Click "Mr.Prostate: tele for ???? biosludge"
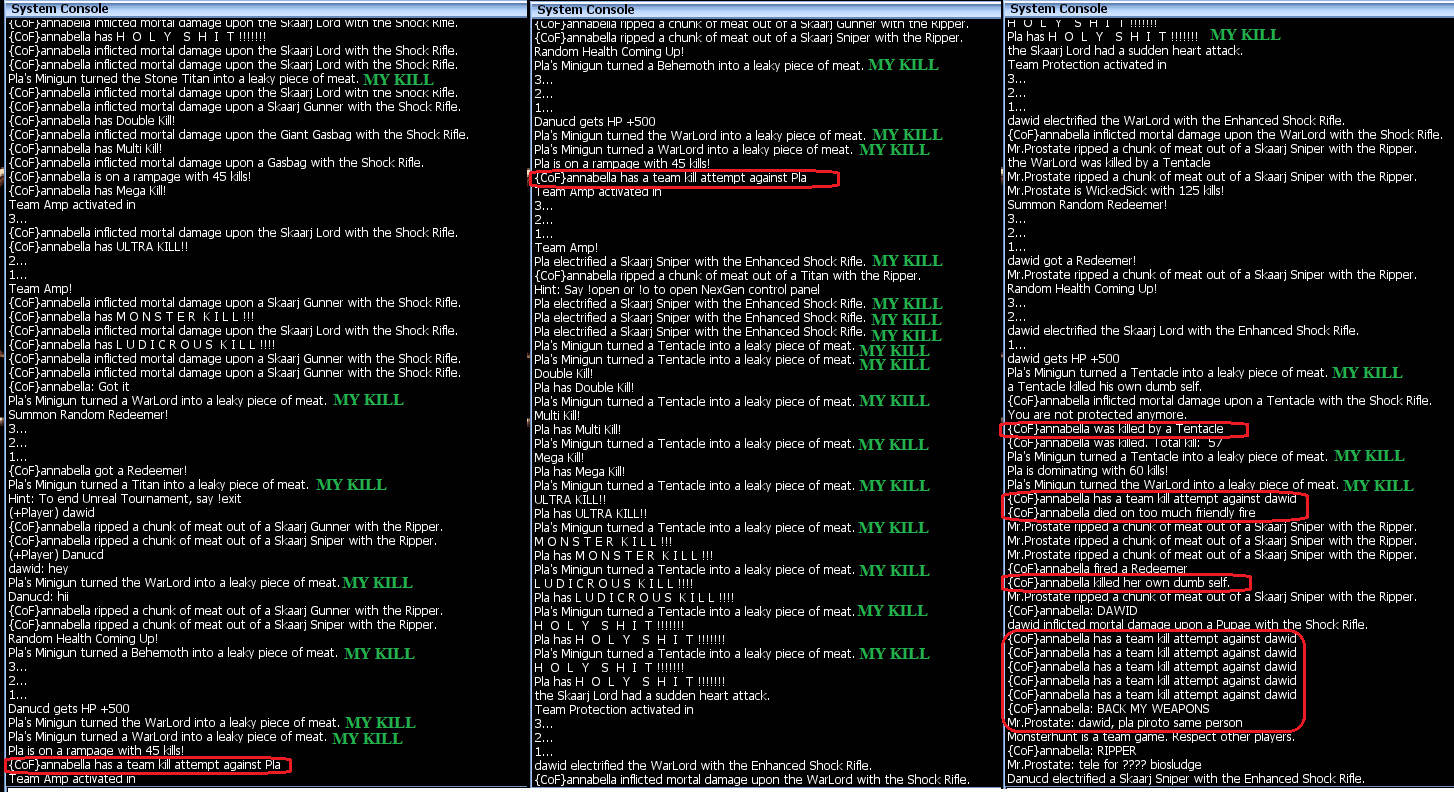The height and width of the screenshot is (792, 1454). tap(1107, 764)
